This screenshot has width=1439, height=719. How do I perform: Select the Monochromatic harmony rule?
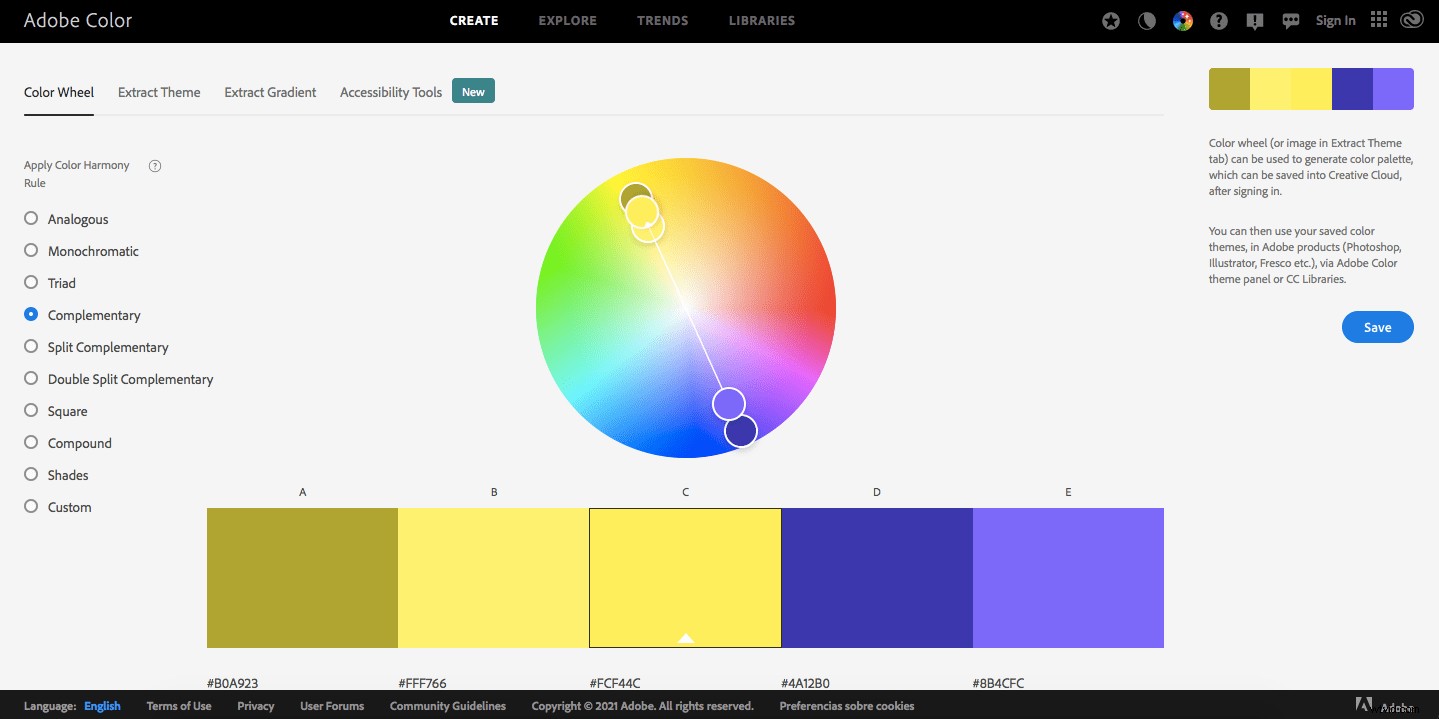tap(31, 251)
